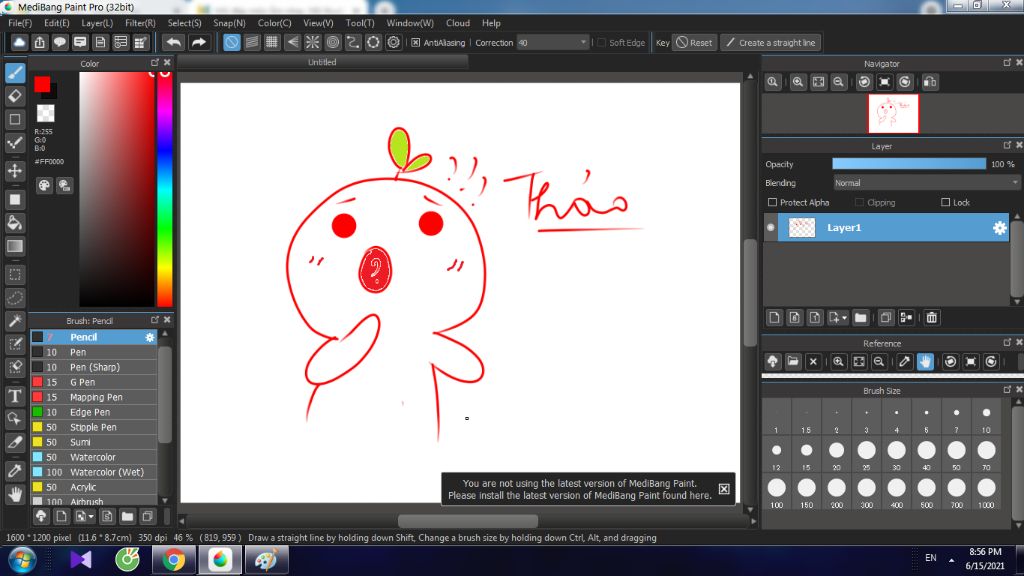Open the Cloud menu
Viewport: 1024px width, 576px height.
point(458,23)
